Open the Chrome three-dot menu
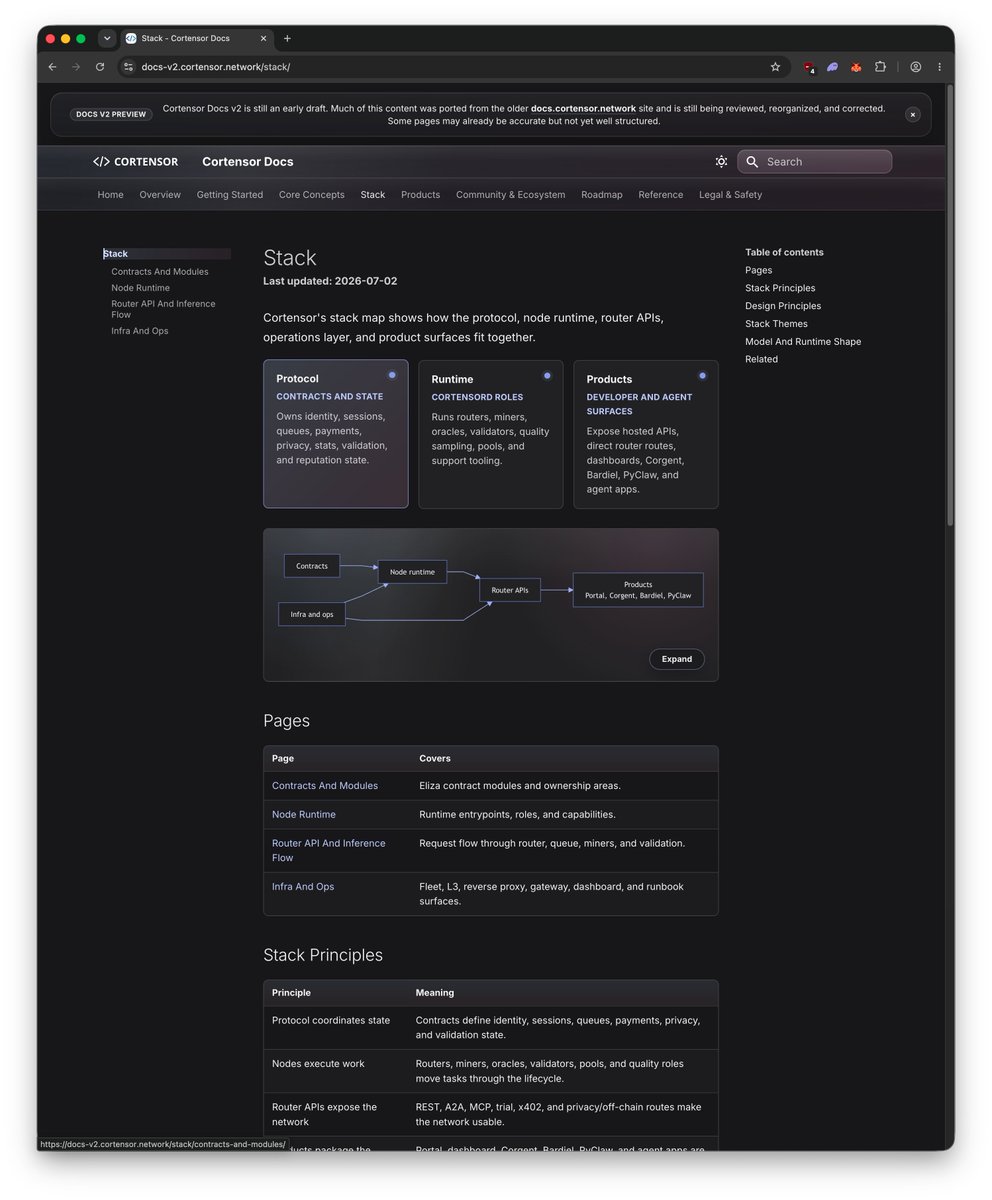992x1200 pixels. [x=939, y=67]
